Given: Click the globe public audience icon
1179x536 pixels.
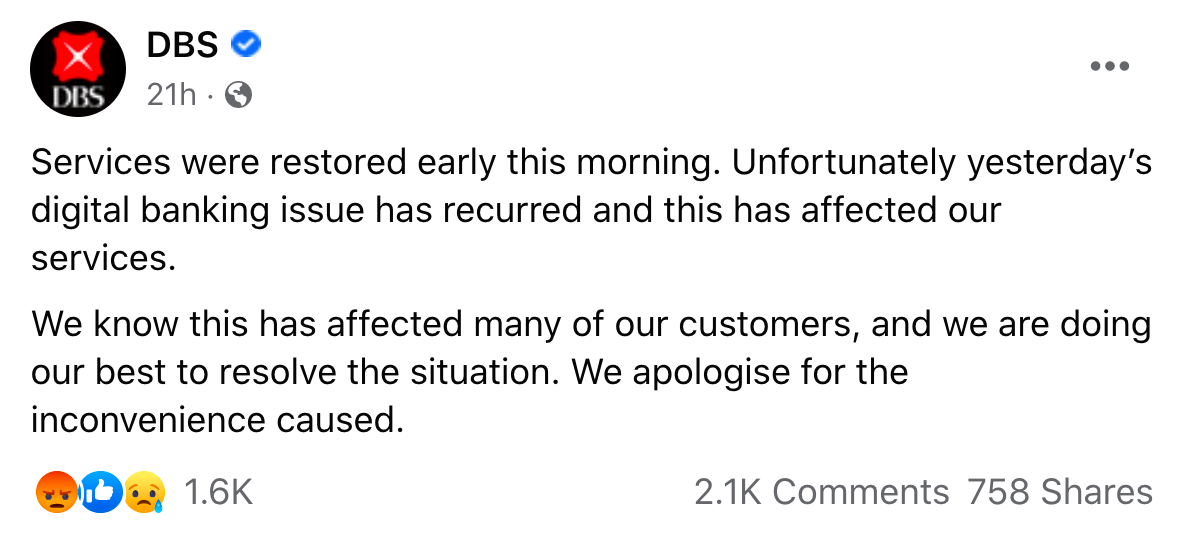Looking at the screenshot, I should coord(239,95).
